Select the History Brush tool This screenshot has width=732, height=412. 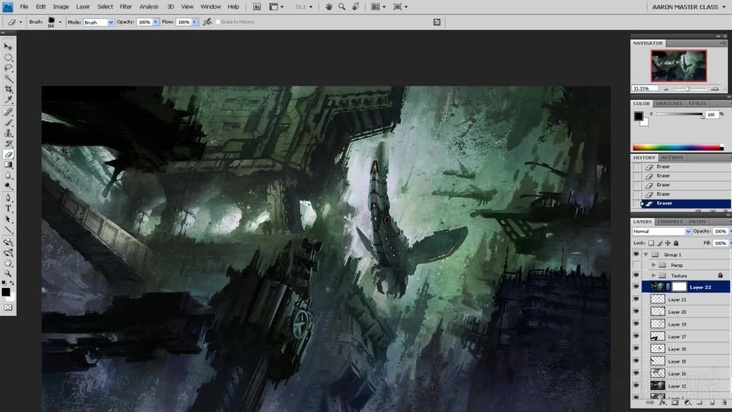click(8, 144)
